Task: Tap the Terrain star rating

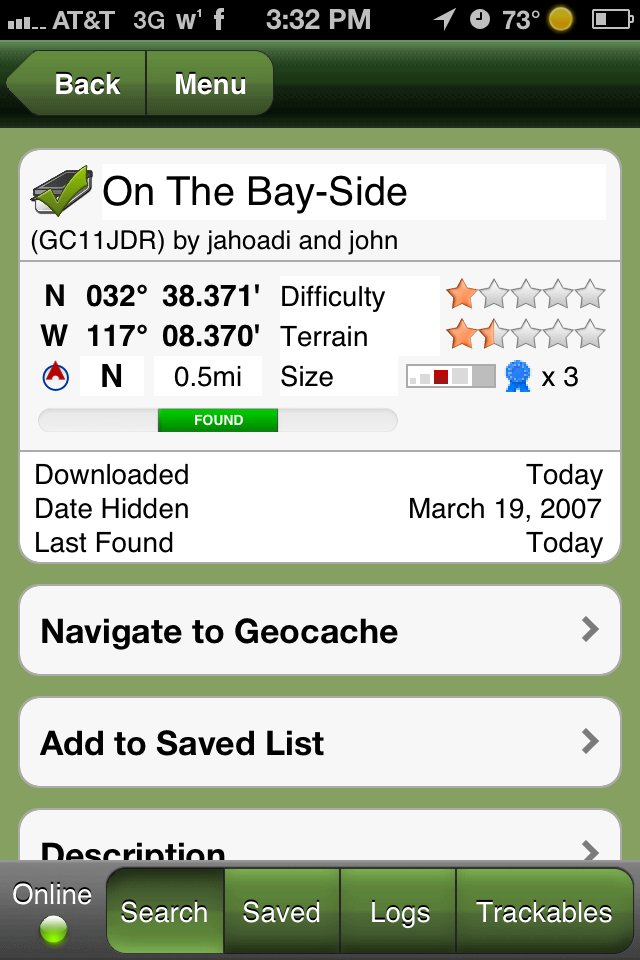Action: (526, 335)
